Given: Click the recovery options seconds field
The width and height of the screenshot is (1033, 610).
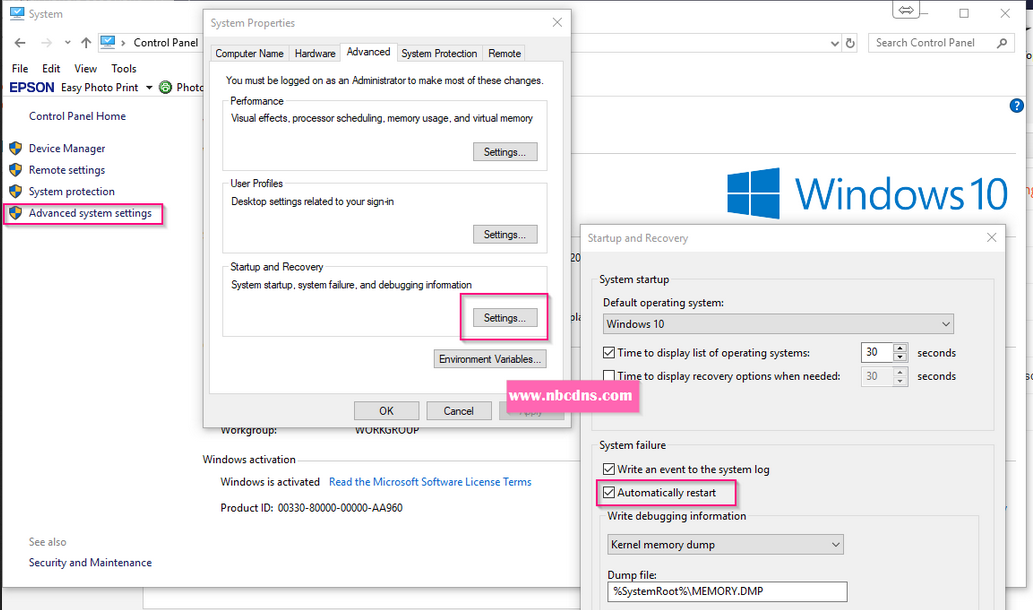Looking at the screenshot, I should click(876, 376).
